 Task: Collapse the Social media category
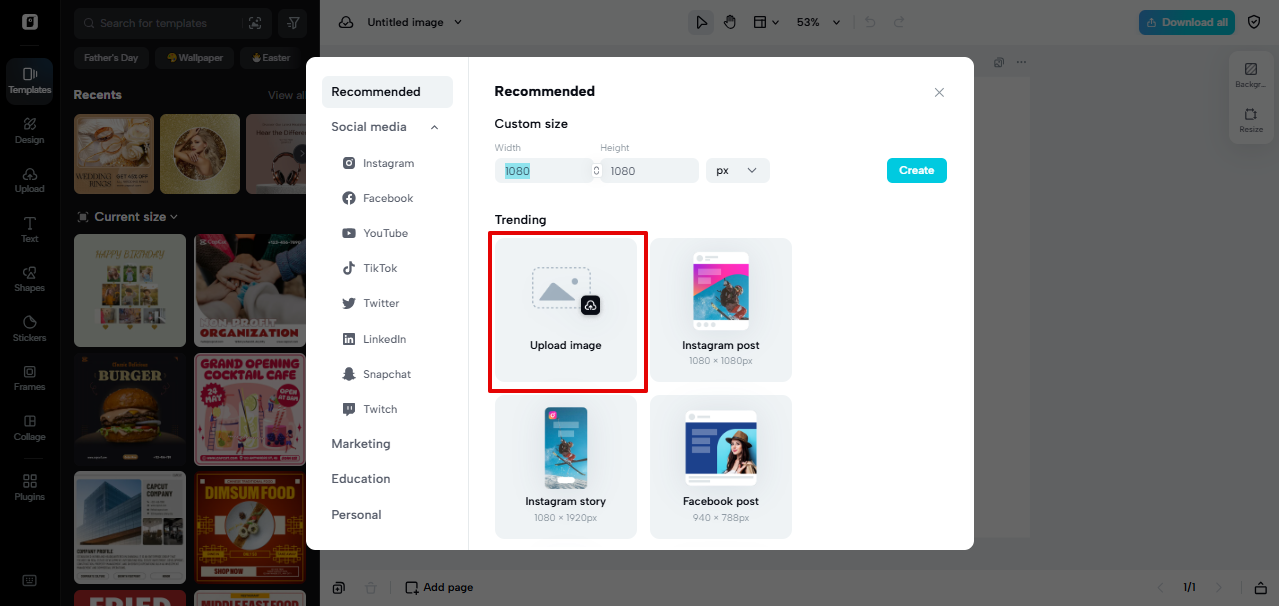coord(435,127)
